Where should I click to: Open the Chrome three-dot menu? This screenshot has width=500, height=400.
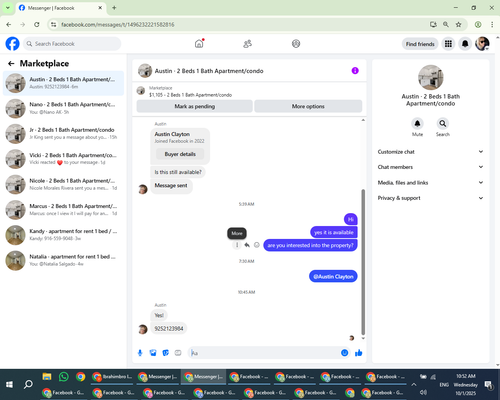492,24
